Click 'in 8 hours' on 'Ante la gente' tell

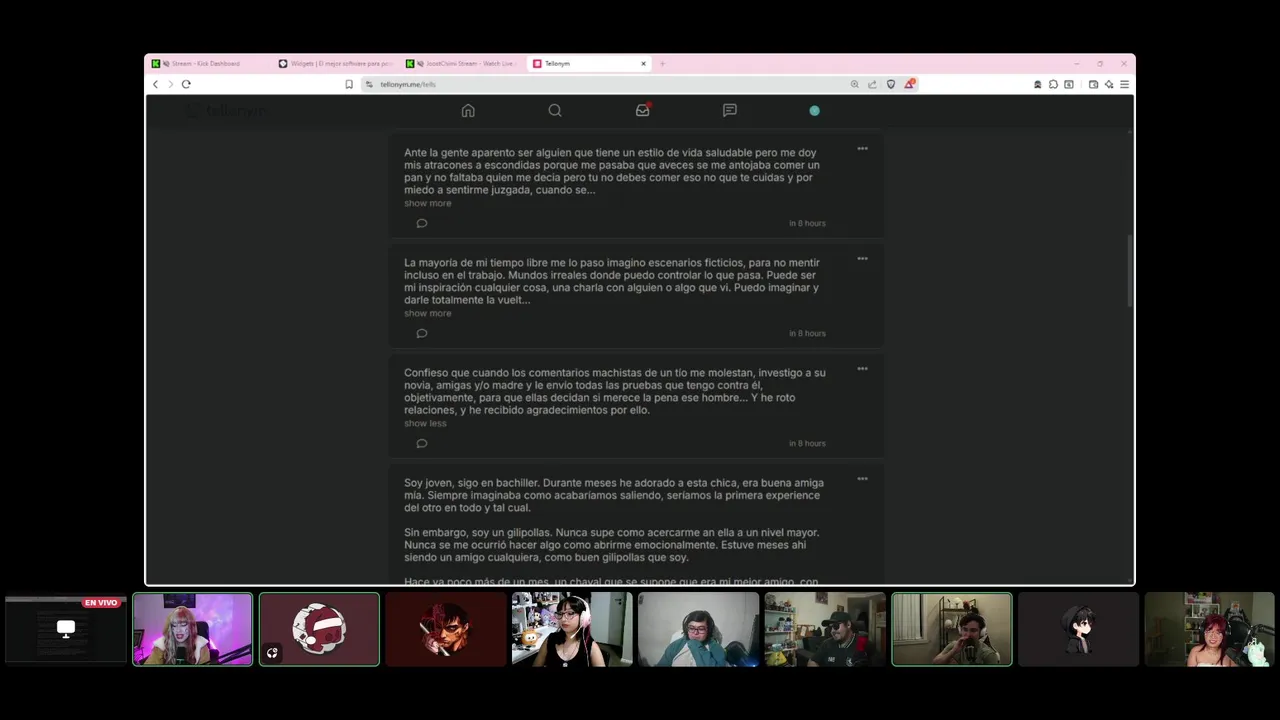point(807,223)
